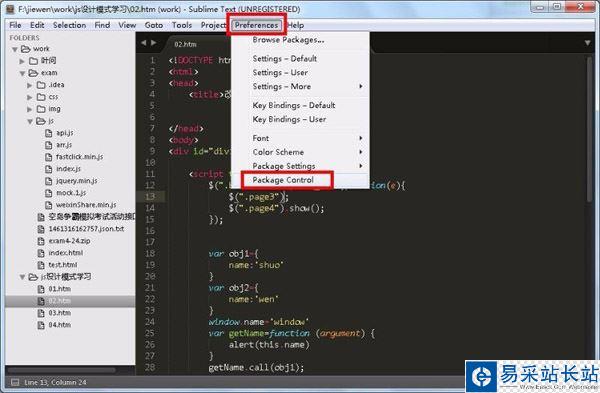Image resolution: width=600 pixels, height=393 pixels.
Task: Open the tab list dropdown arrow
Action: pos(587,43)
